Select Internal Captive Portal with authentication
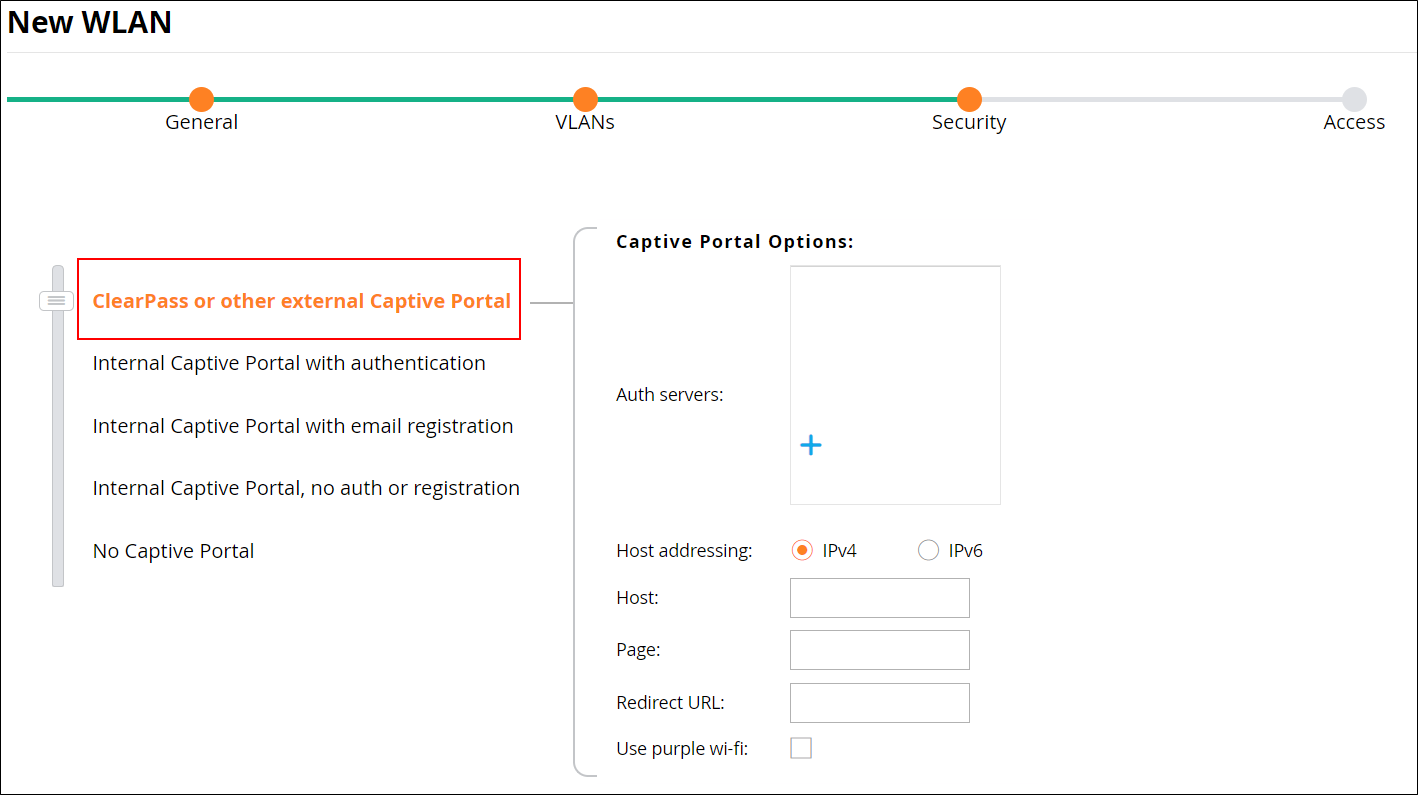This screenshot has height=795, width=1418. pos(289,363)
